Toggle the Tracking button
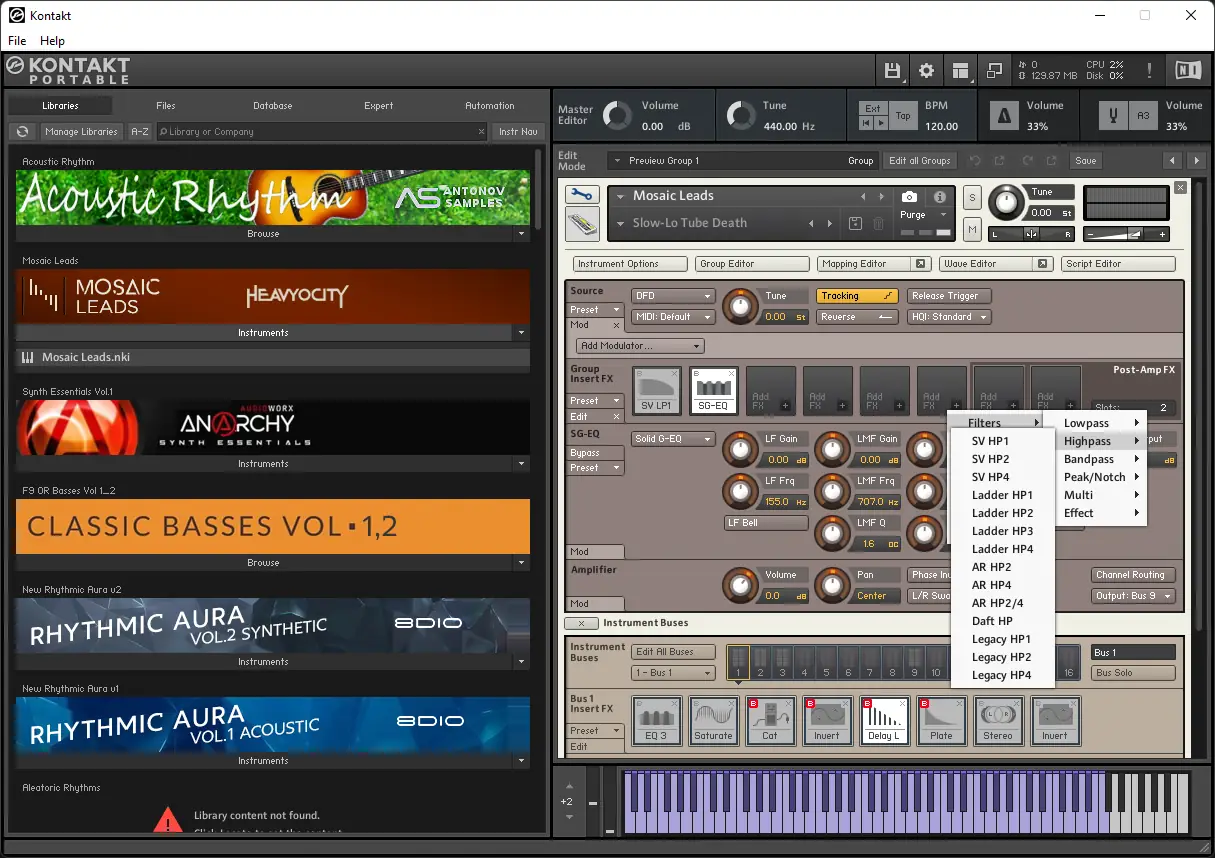1215x858 pixels. click(857, 296)
